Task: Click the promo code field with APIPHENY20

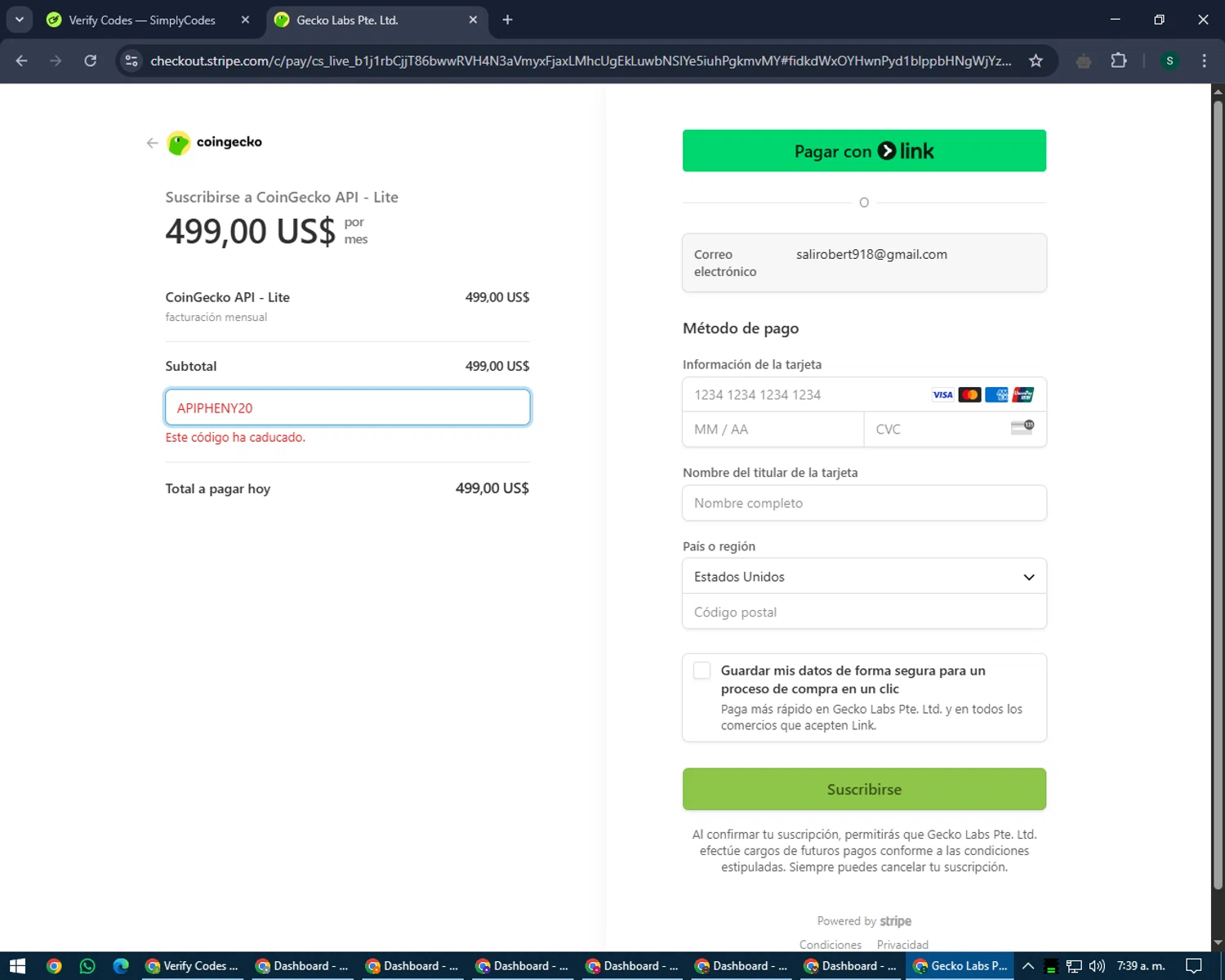Action: (348, 408)
